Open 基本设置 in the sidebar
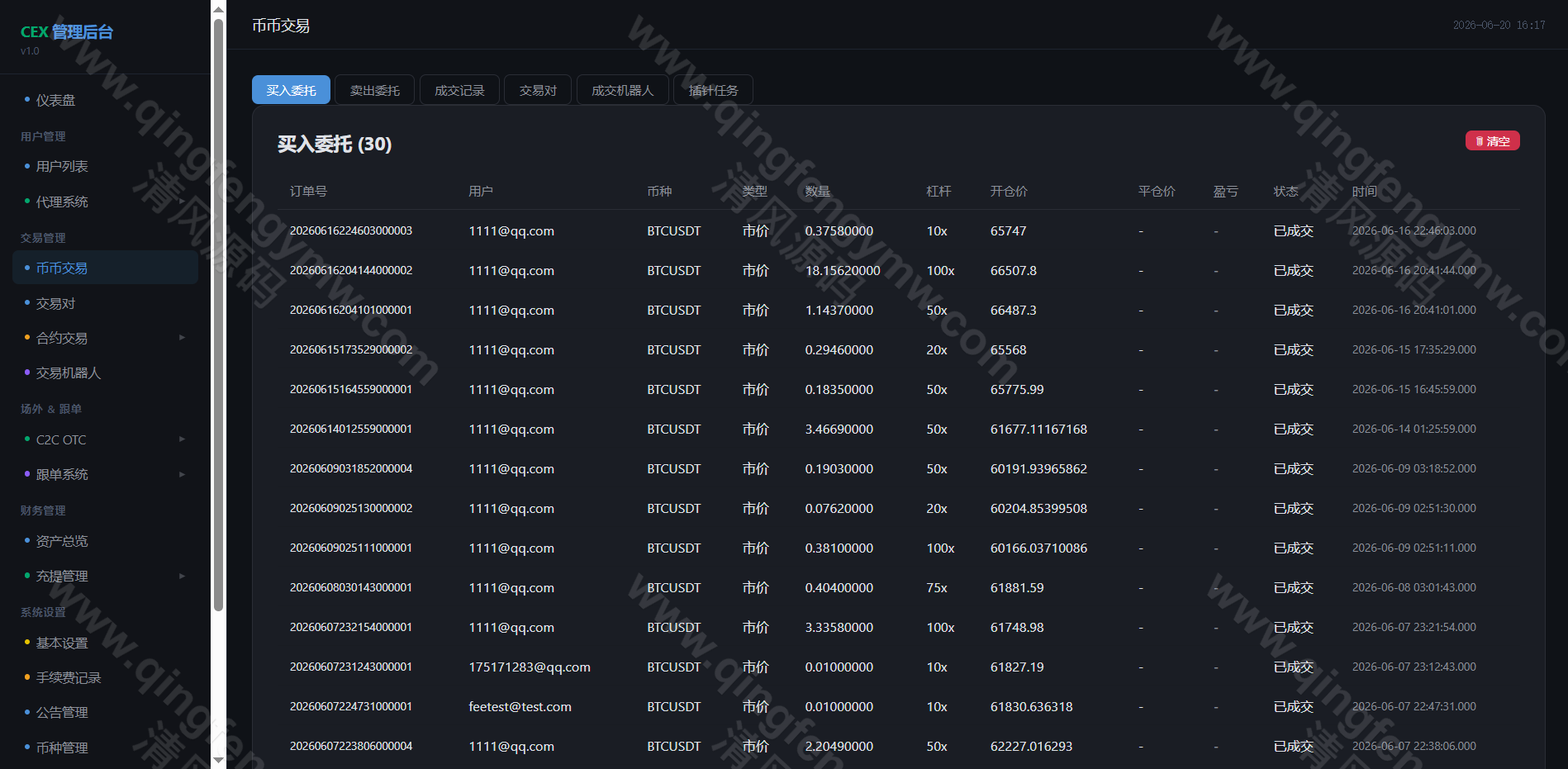 105,643
